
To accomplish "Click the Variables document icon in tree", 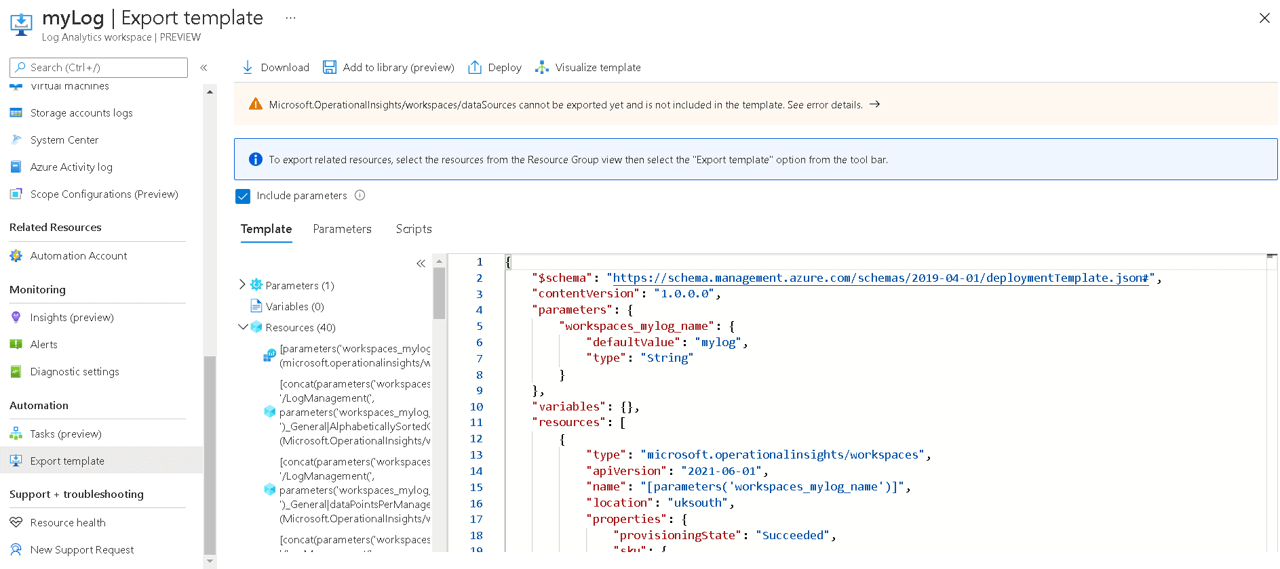I will tap(256, 306).
